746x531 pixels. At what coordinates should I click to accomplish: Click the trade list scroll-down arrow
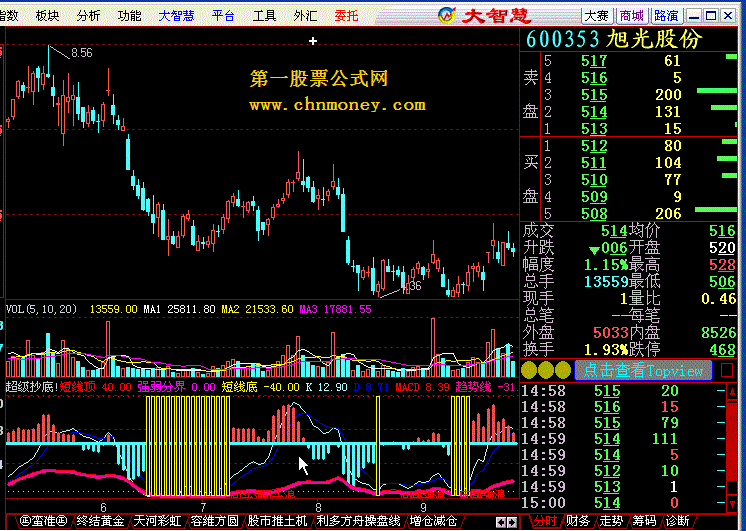(732, 504)
